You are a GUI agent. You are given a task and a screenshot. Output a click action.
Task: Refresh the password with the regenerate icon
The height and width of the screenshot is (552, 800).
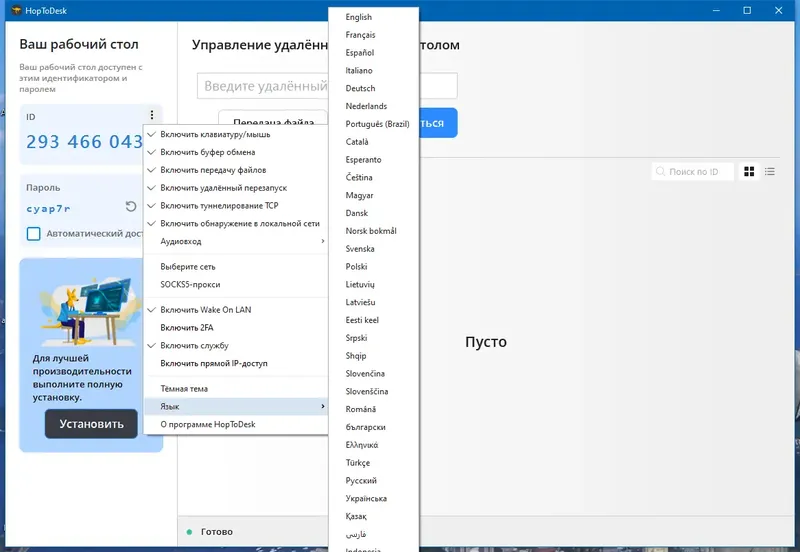click(131, 206)
